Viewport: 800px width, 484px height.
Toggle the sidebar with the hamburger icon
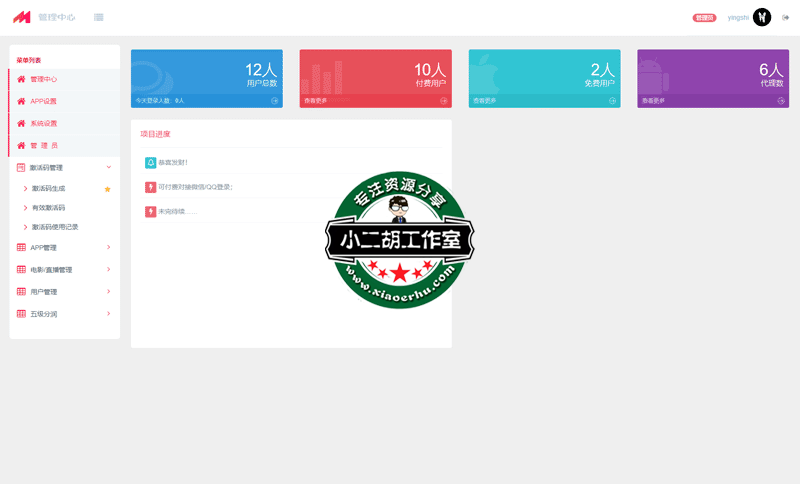(98, 17)
